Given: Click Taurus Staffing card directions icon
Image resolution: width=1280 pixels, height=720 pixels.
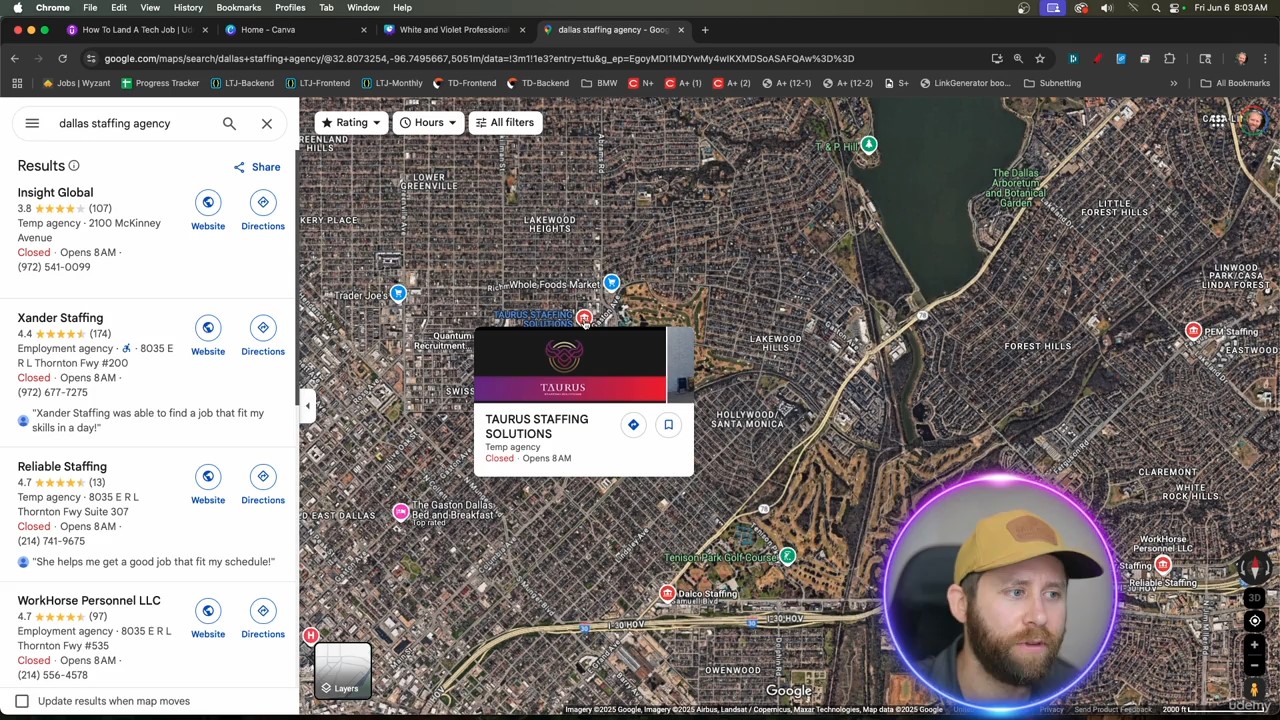Looking at the screenshot, I should [633, 425].
